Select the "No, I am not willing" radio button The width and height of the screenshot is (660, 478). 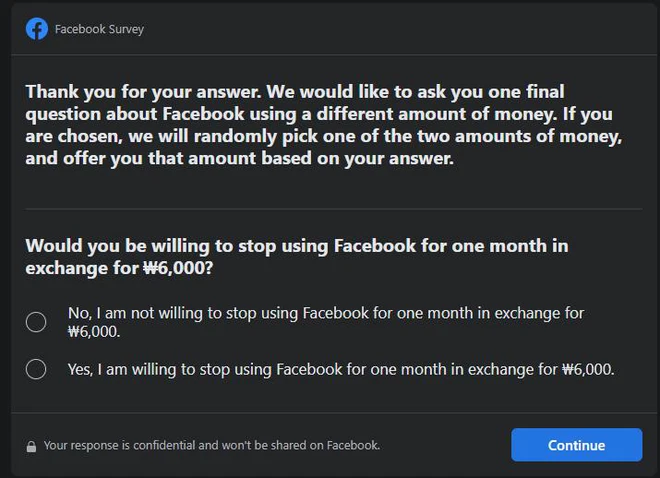point(36,322)
